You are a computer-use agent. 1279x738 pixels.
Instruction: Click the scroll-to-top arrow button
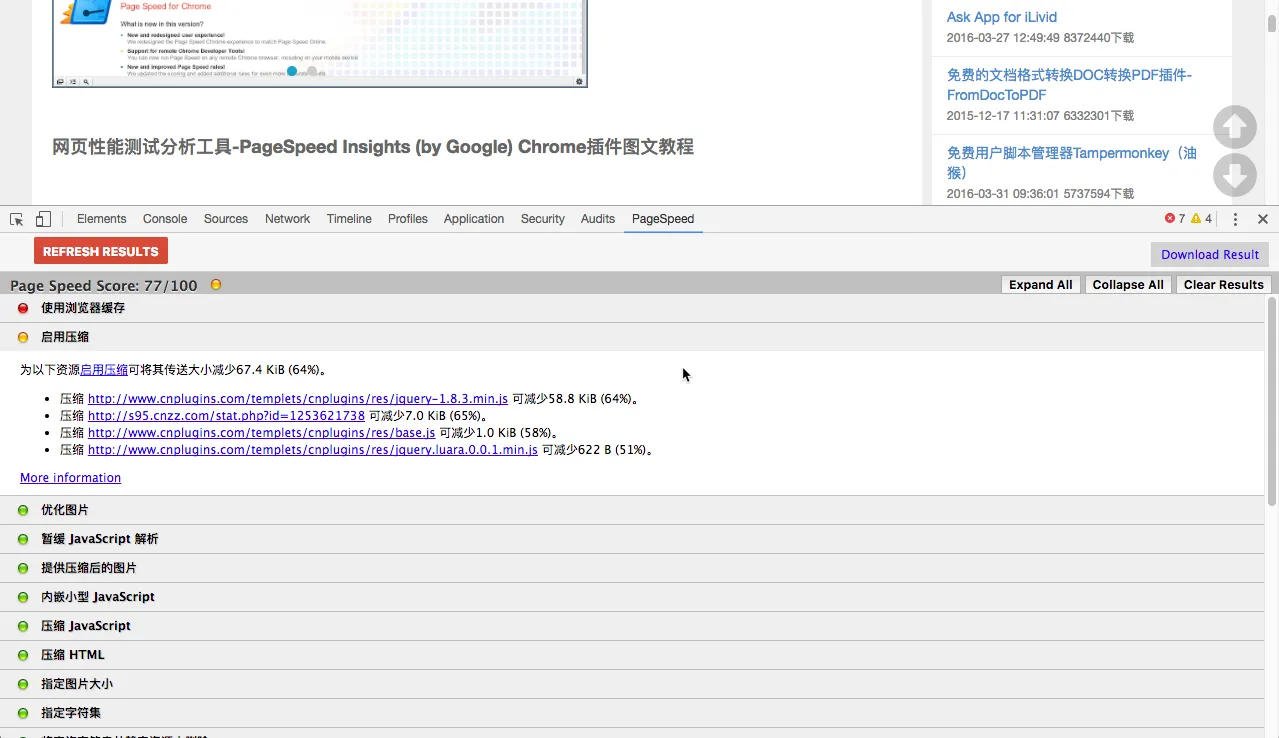tap(1234, 127)
